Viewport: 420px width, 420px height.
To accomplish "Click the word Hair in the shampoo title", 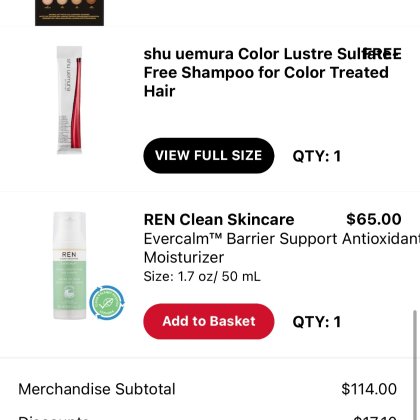I will tap(159, 91).
